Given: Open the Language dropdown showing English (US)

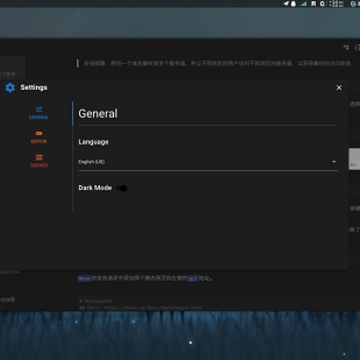Looking at the screenshot, I should [208, 162].
